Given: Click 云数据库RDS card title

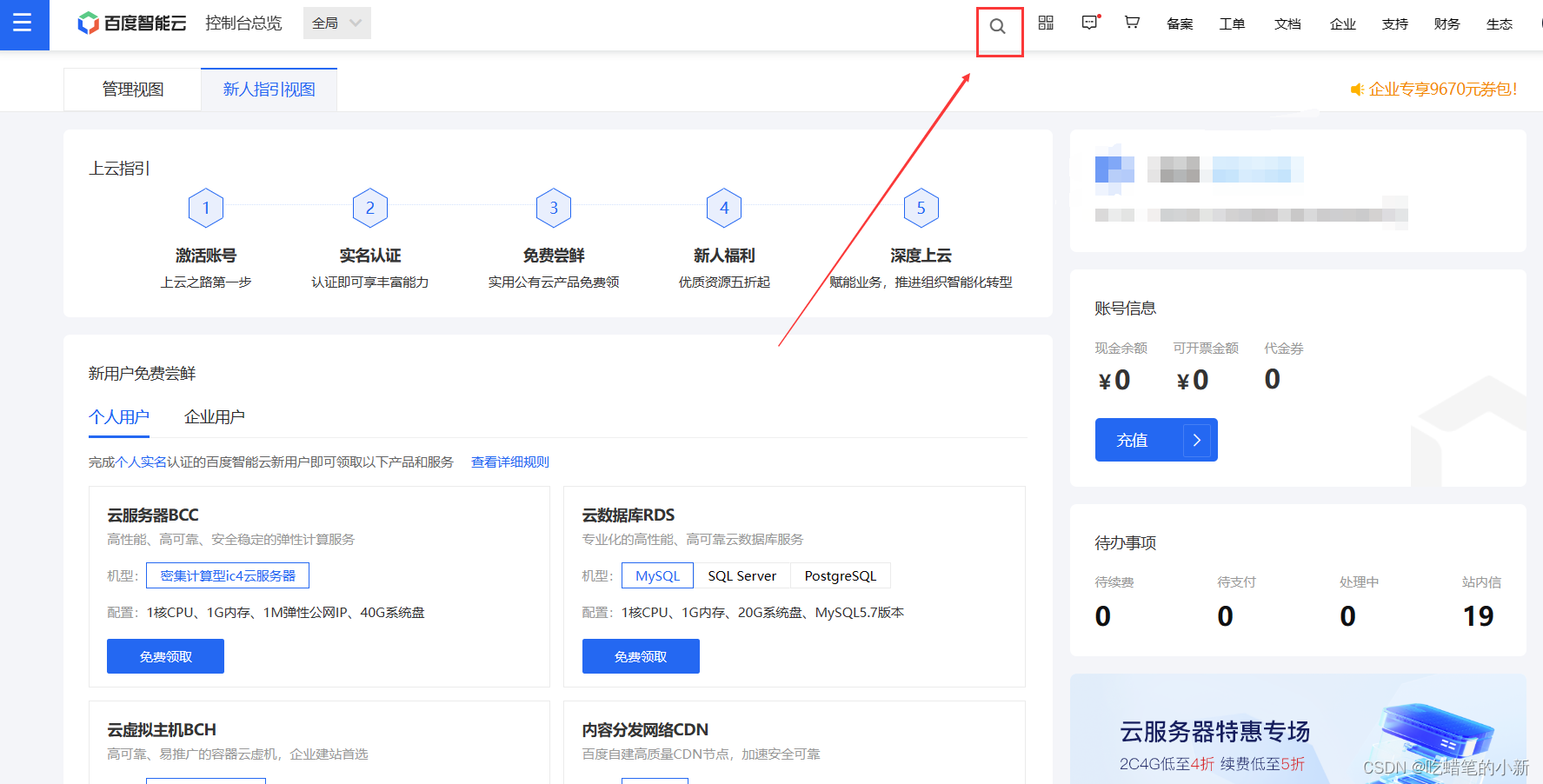Looking at the screenshot, I should (x=629, y=515).
